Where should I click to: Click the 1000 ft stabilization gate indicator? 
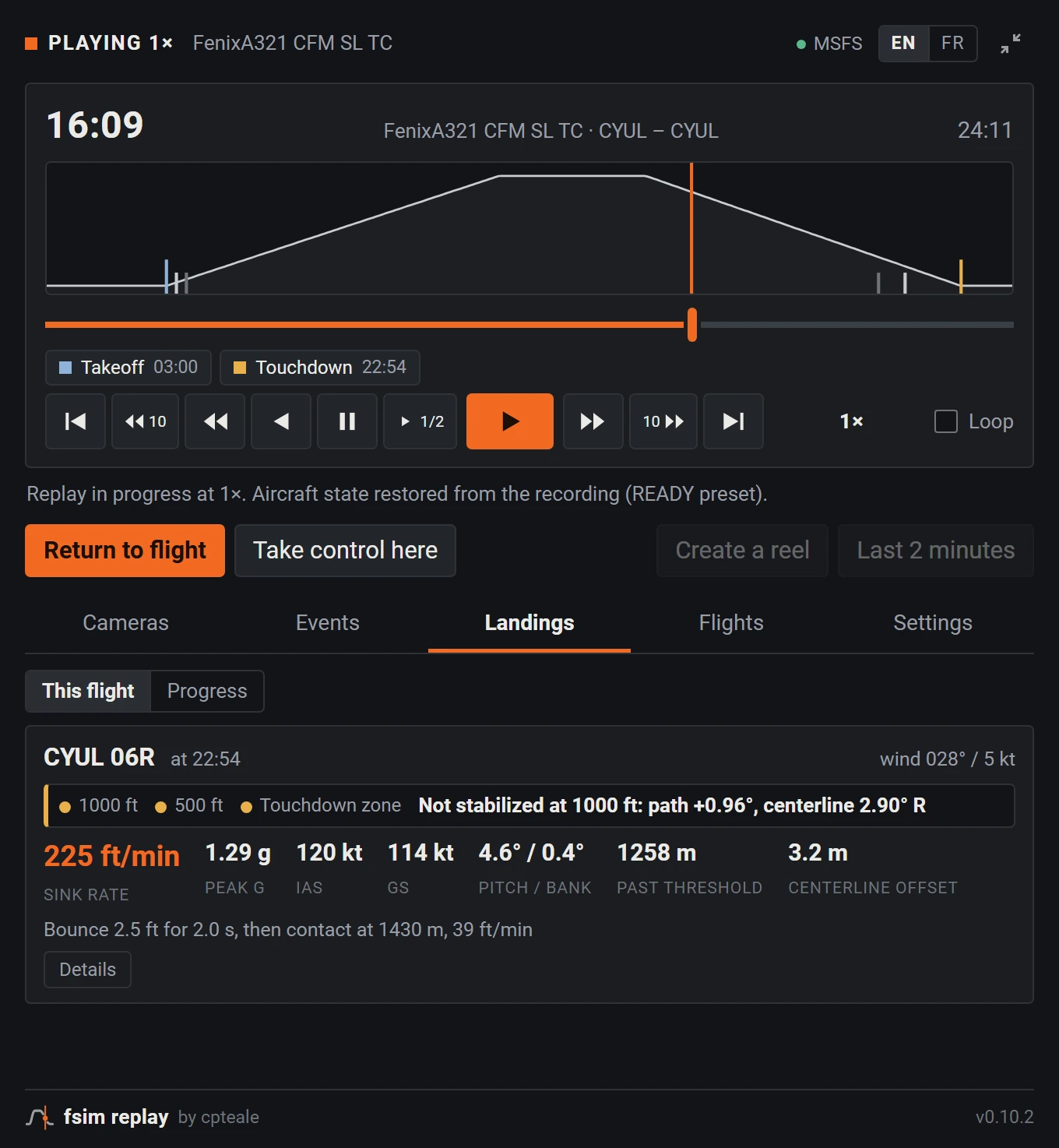[x=99, y=805]
